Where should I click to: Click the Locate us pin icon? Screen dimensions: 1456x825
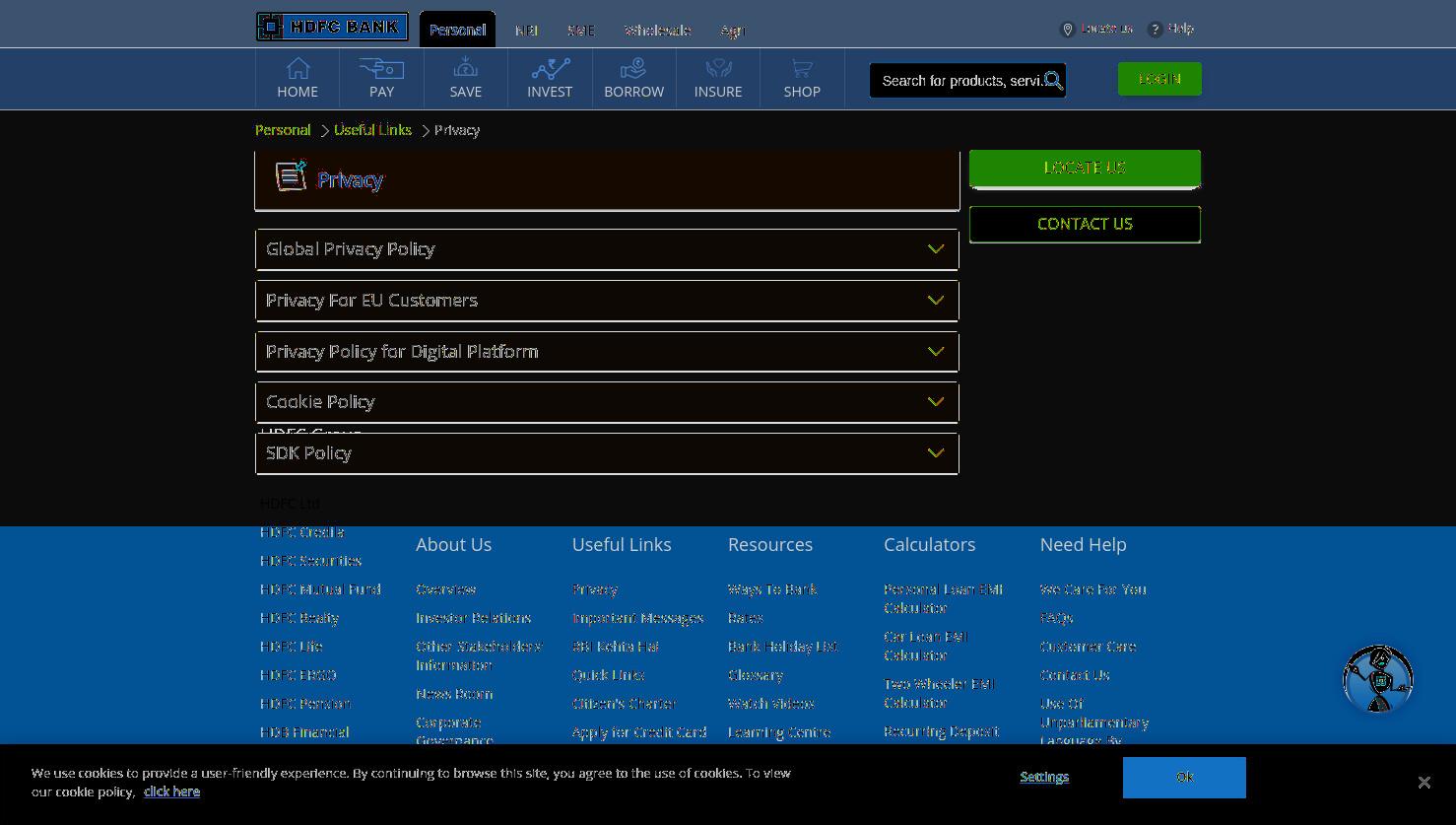tap(1067, 30)
